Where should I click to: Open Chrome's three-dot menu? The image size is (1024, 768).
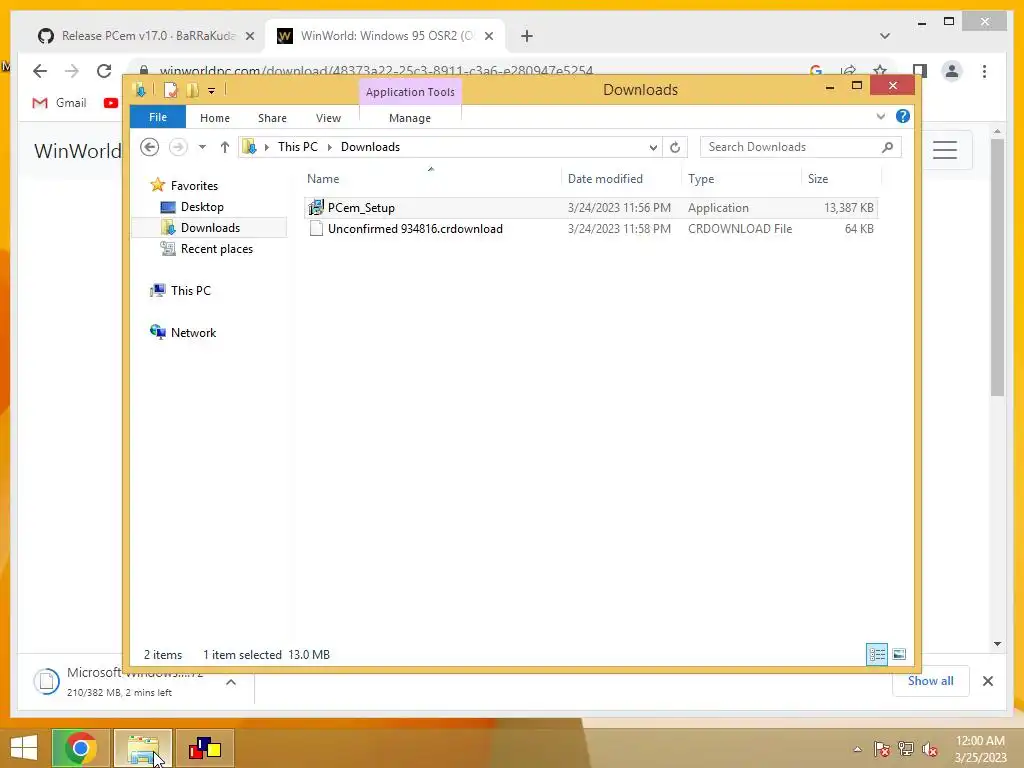984,71
